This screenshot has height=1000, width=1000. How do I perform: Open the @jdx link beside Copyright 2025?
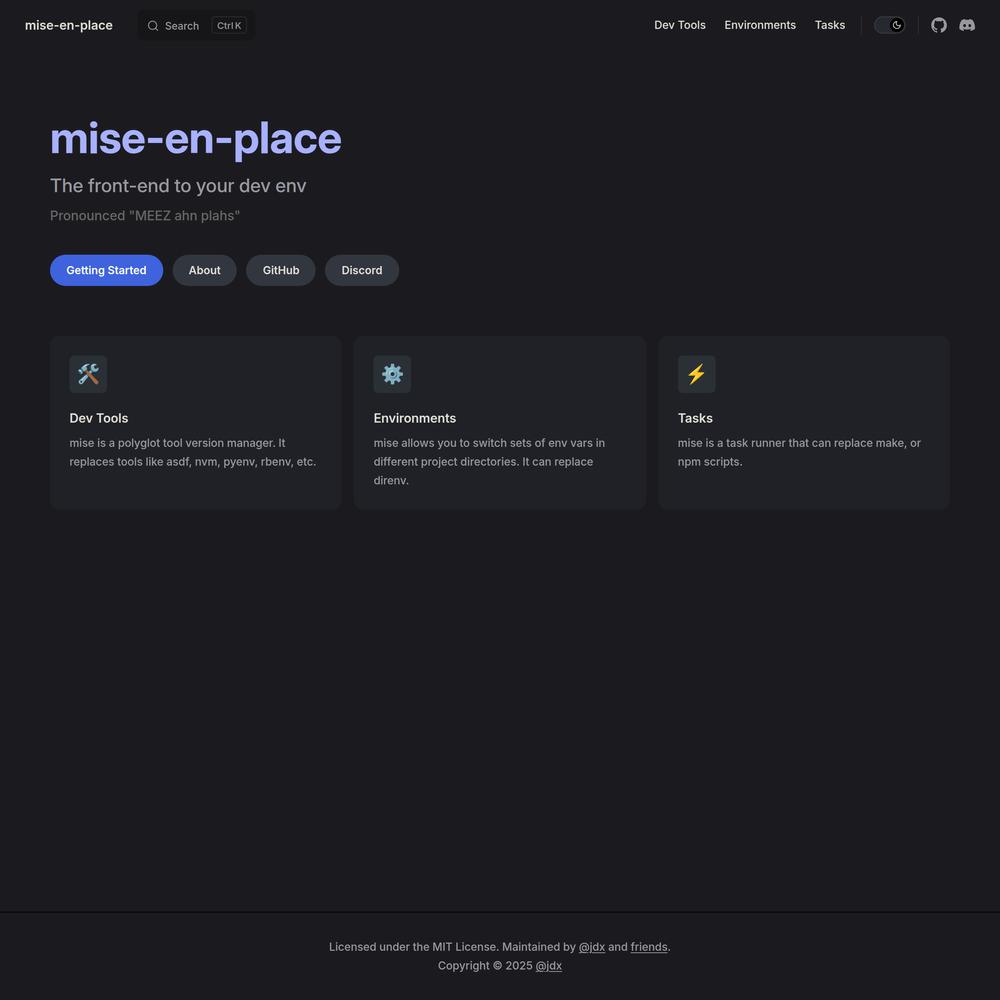point(548,966)
